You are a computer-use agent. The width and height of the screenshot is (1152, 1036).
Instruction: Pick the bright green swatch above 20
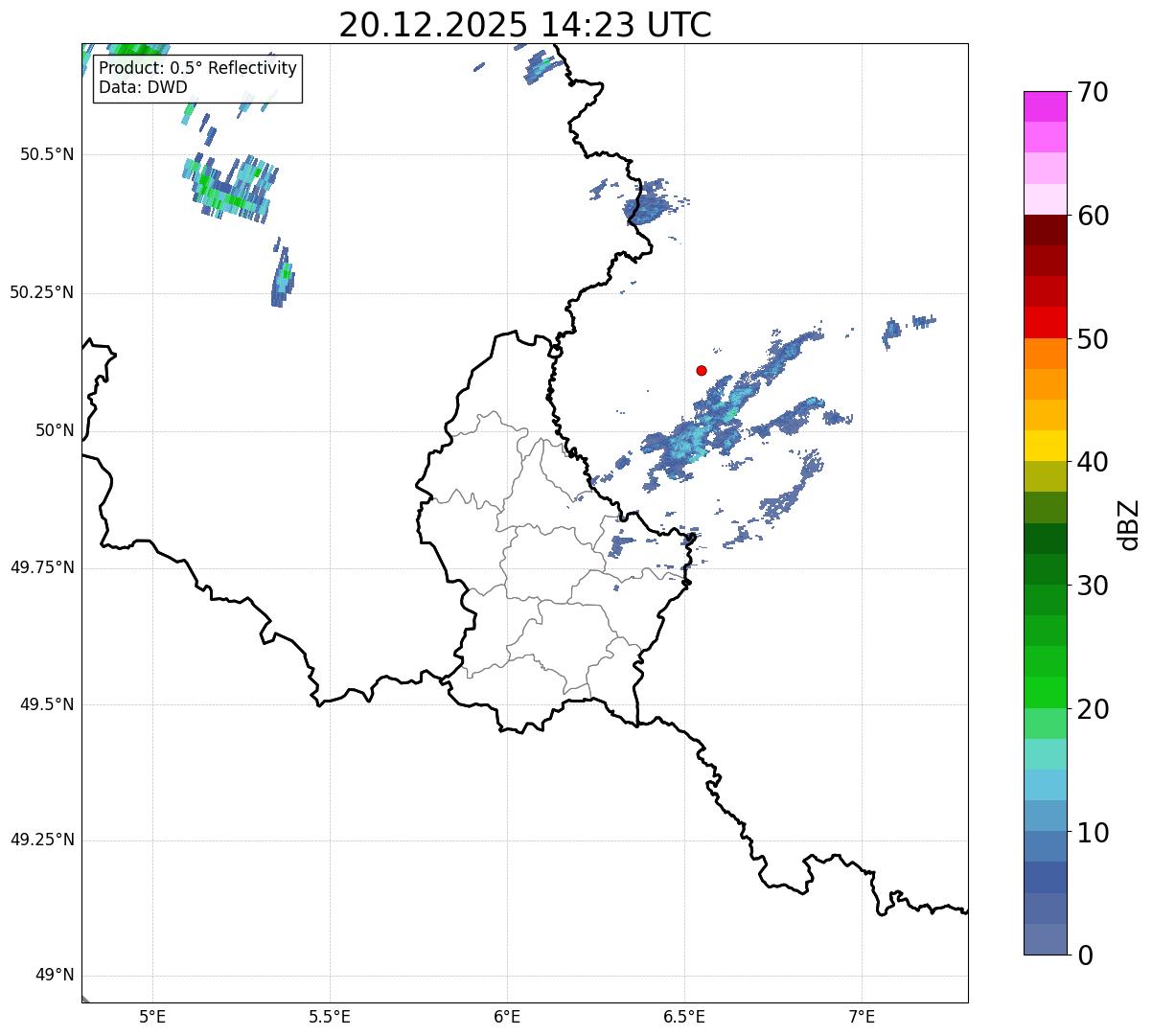coord(1045,693)
